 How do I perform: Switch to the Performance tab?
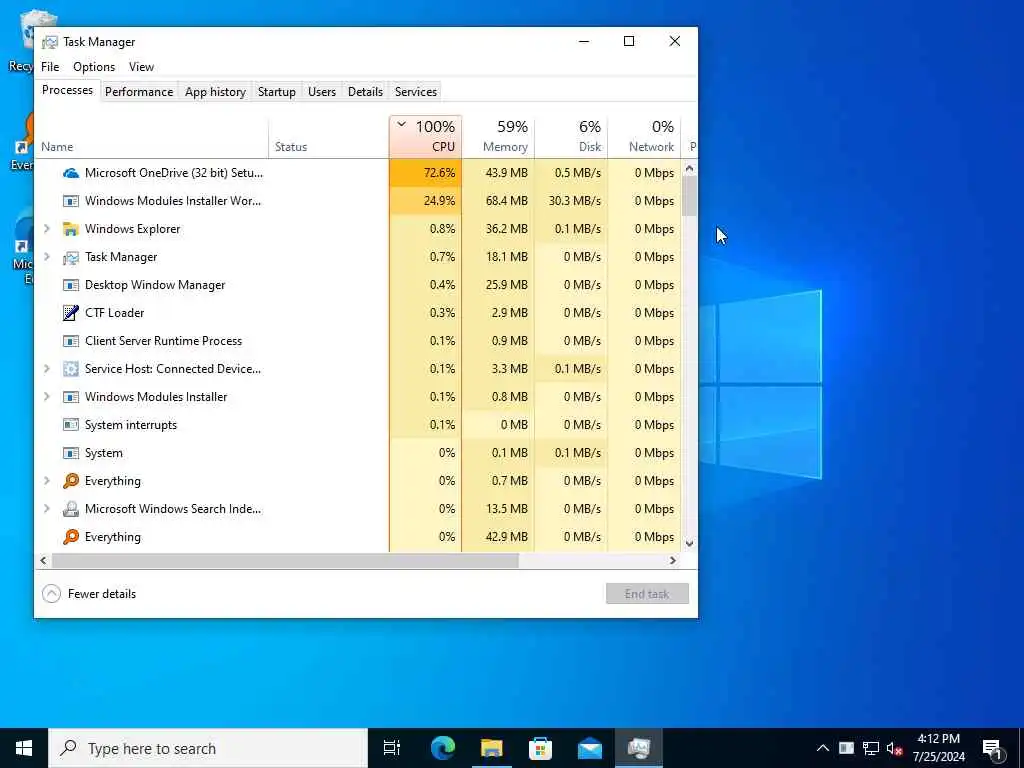139,91
